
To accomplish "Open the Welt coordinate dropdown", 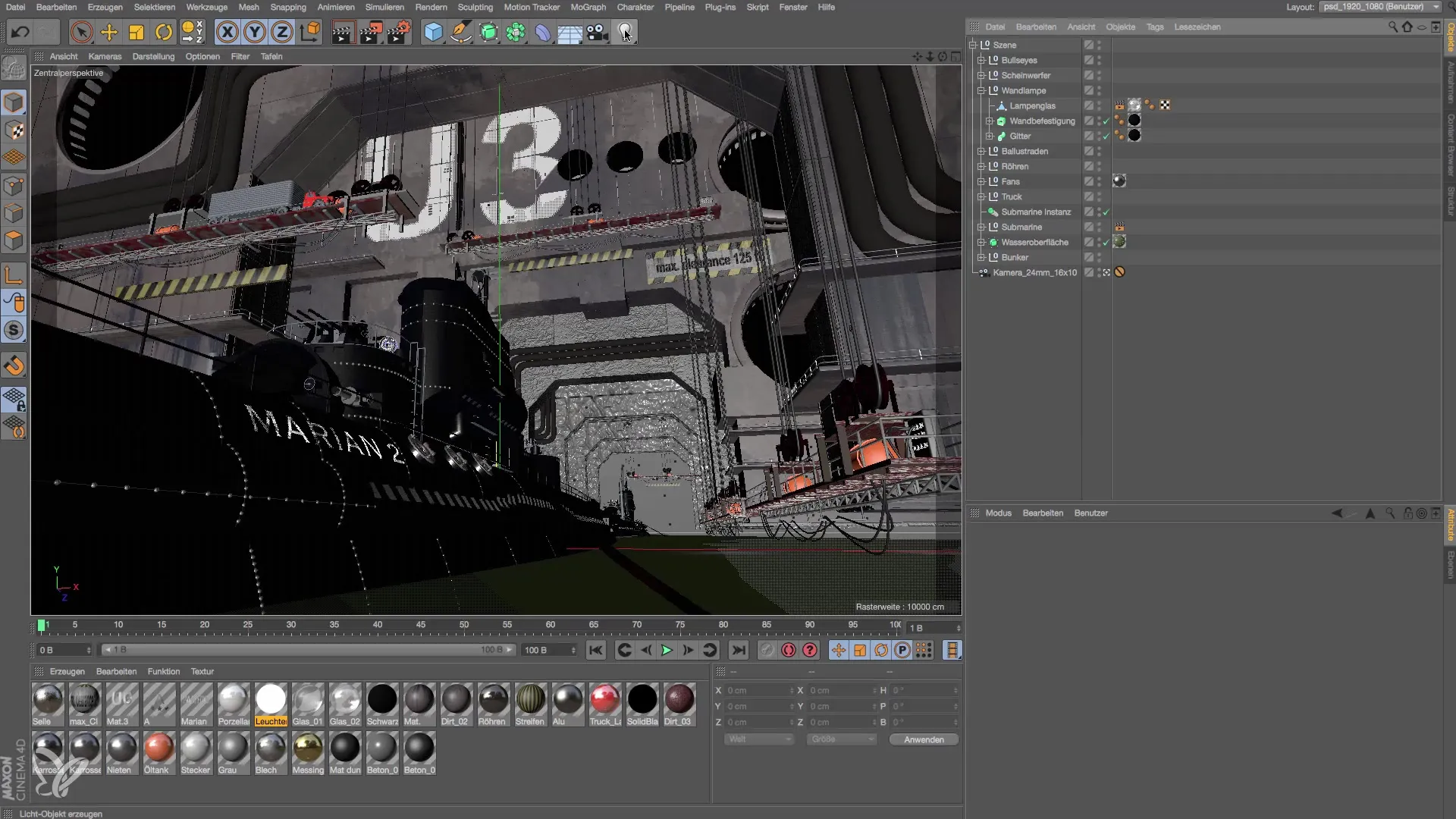I will point(759,739).
